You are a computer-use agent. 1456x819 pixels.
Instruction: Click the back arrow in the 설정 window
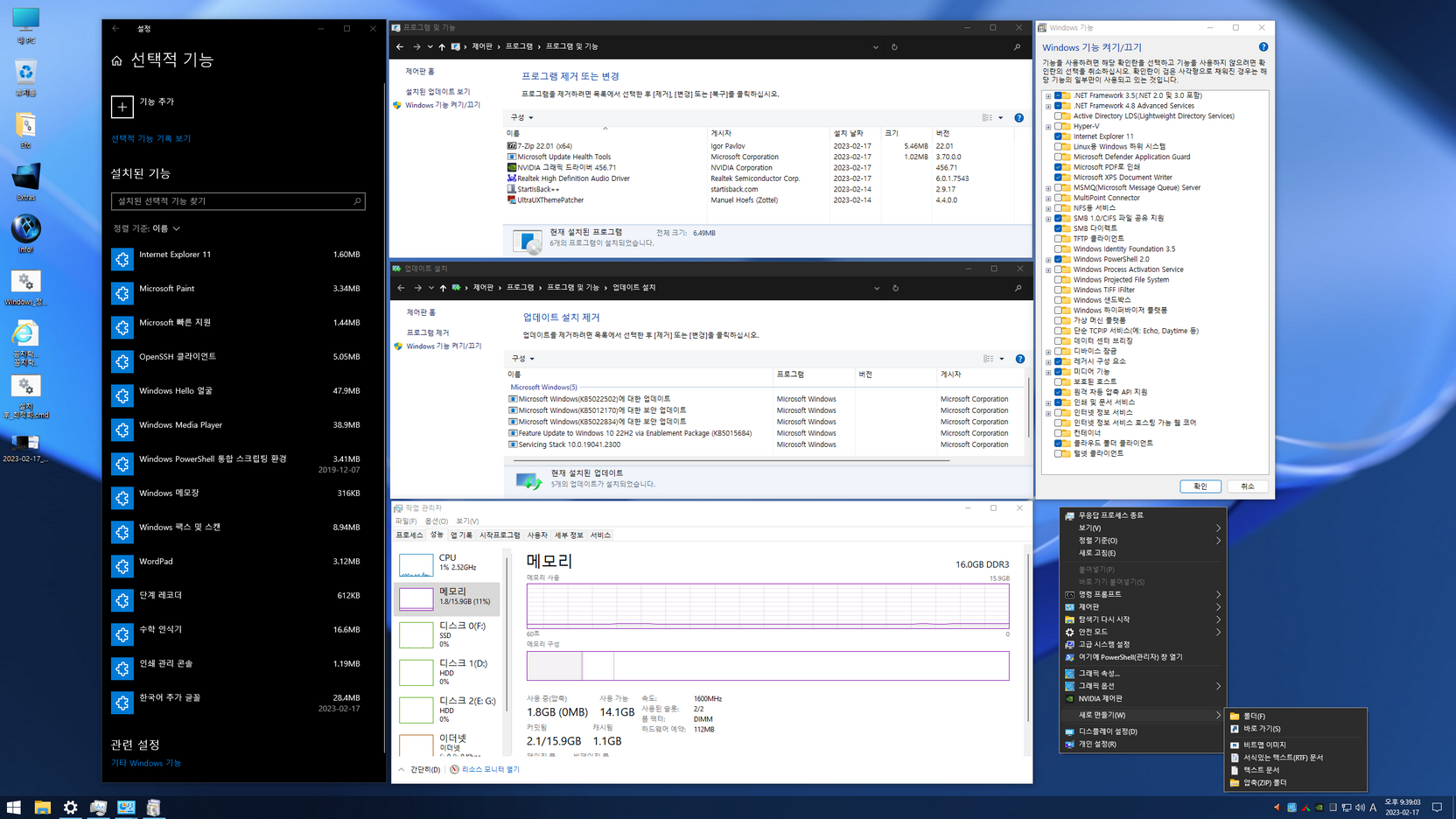(x=115, y=28)
